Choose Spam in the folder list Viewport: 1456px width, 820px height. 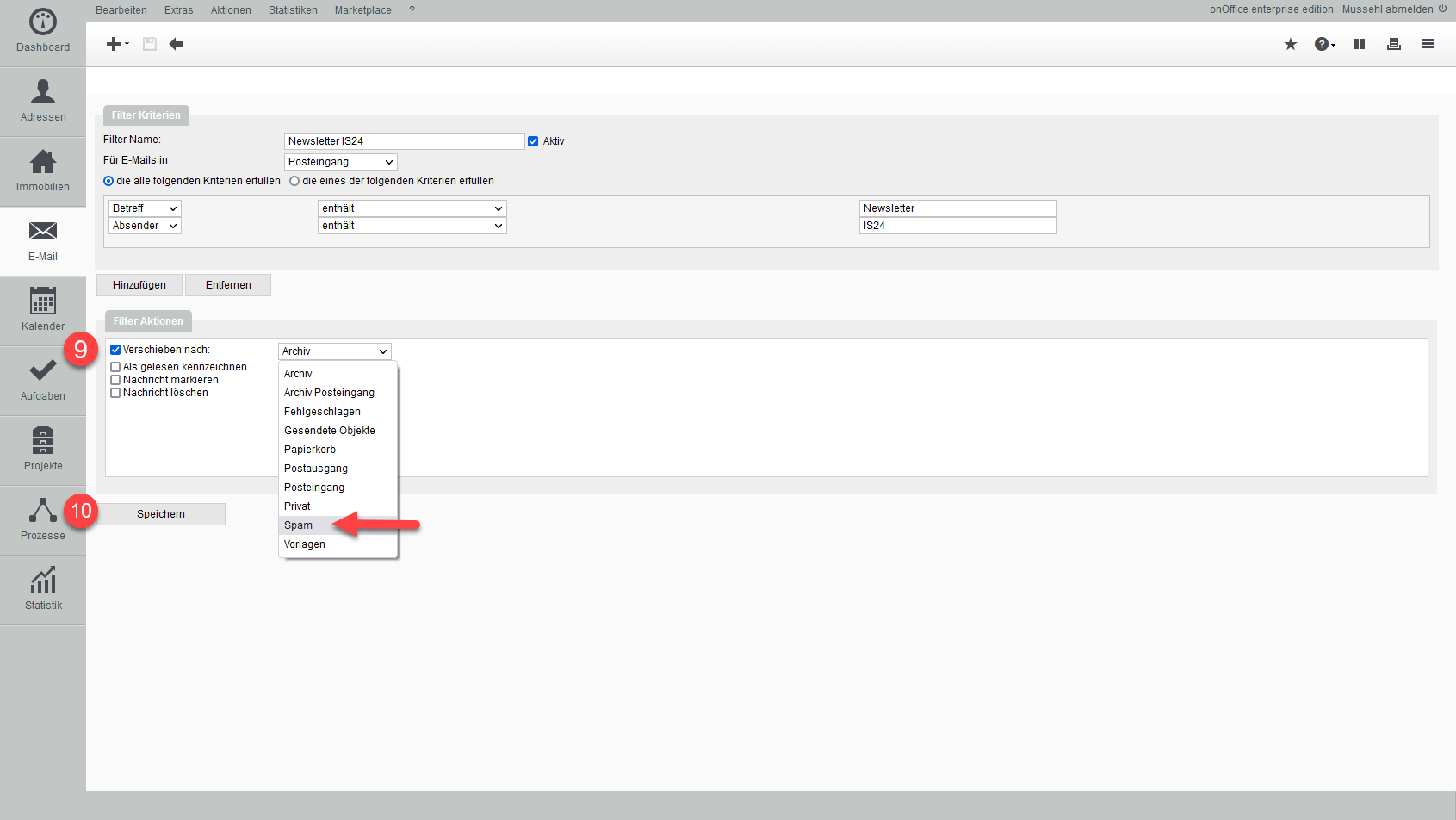[299, 525]
